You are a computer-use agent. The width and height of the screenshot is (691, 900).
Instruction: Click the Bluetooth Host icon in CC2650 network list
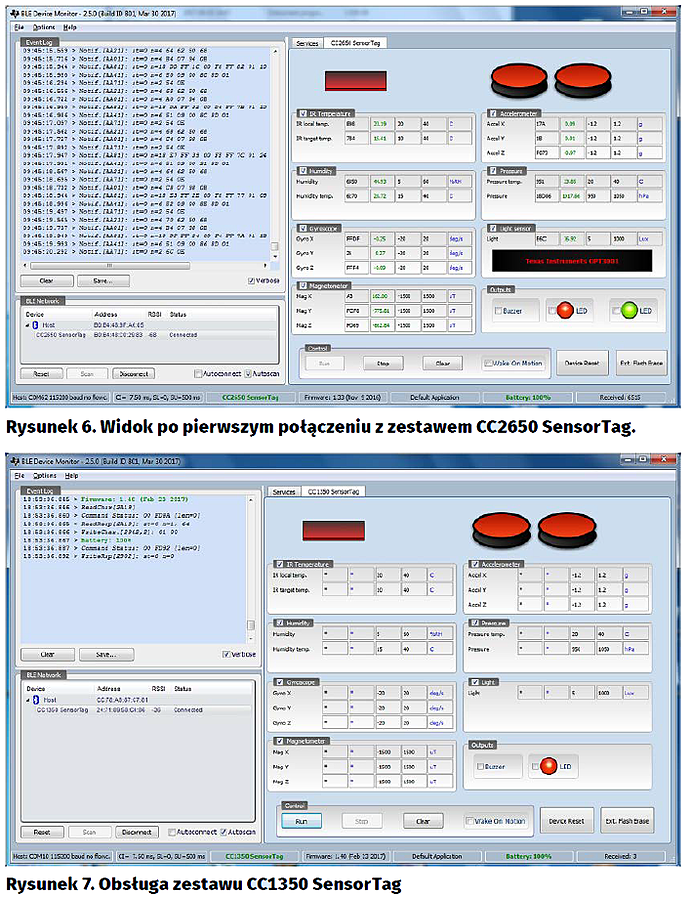click(x=36, y=325)
